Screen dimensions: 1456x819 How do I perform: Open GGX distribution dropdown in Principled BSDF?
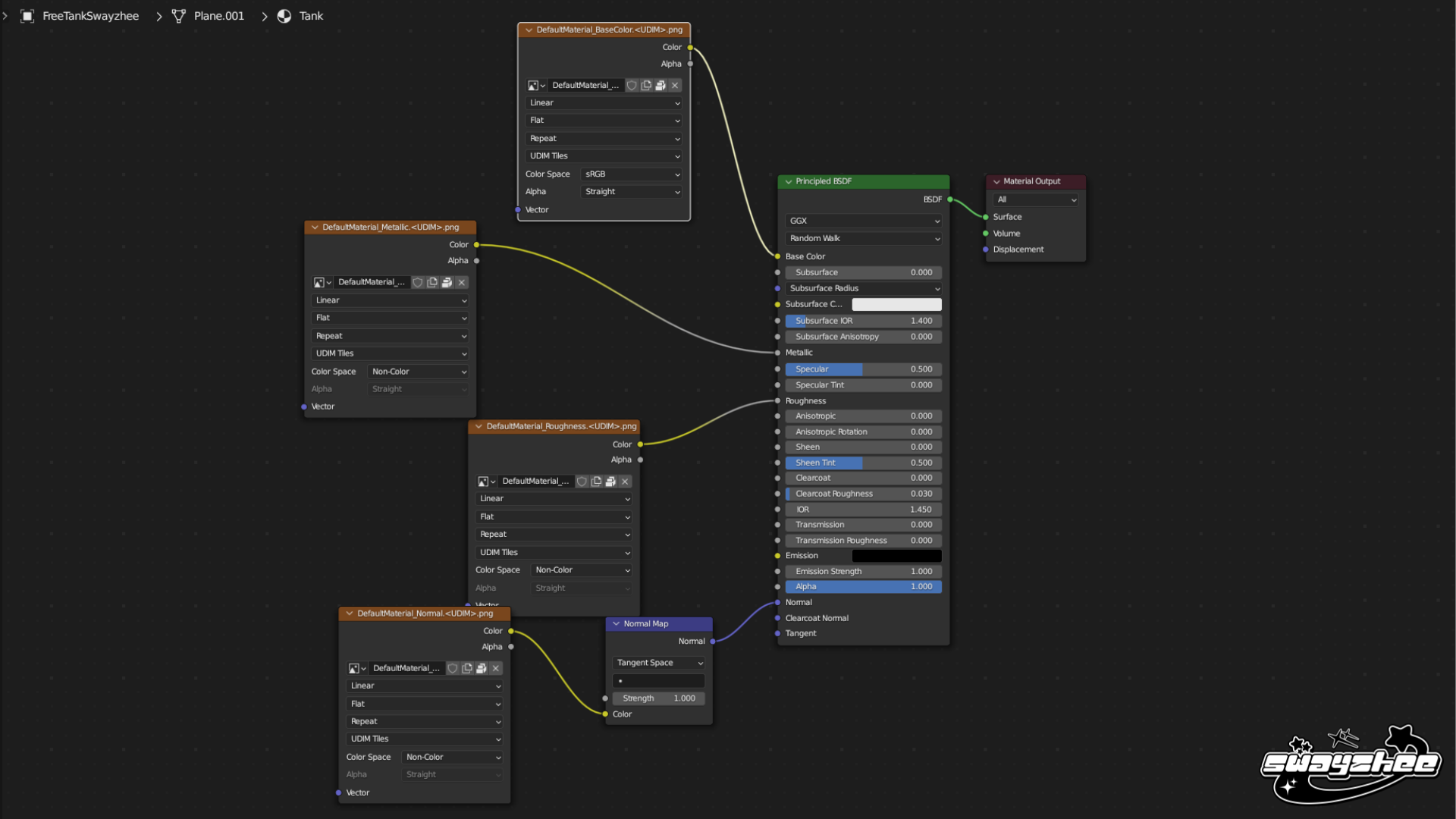point(864,221)
